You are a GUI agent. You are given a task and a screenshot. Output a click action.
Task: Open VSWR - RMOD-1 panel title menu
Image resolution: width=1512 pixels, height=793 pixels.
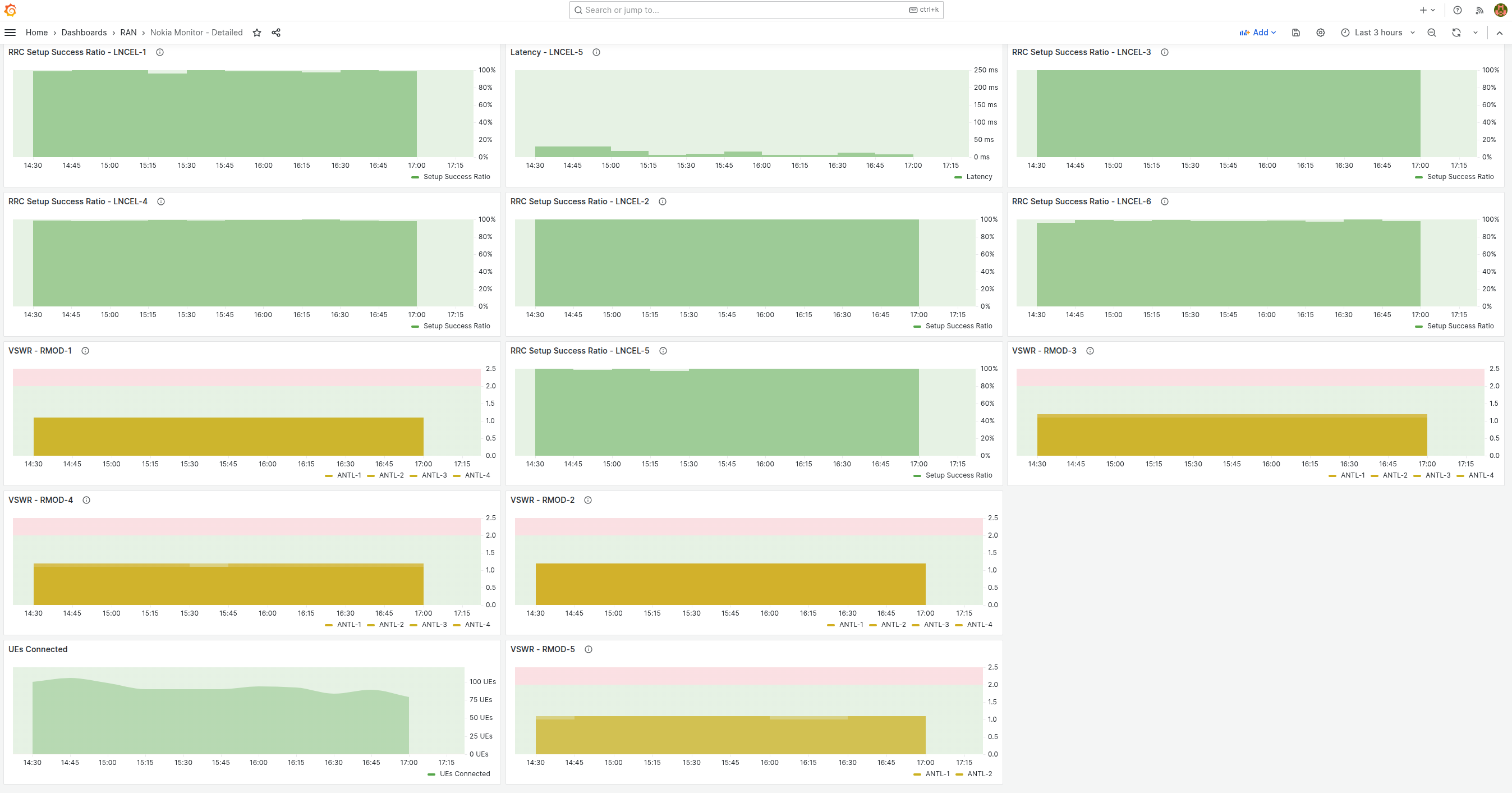[x=40, y=350]
